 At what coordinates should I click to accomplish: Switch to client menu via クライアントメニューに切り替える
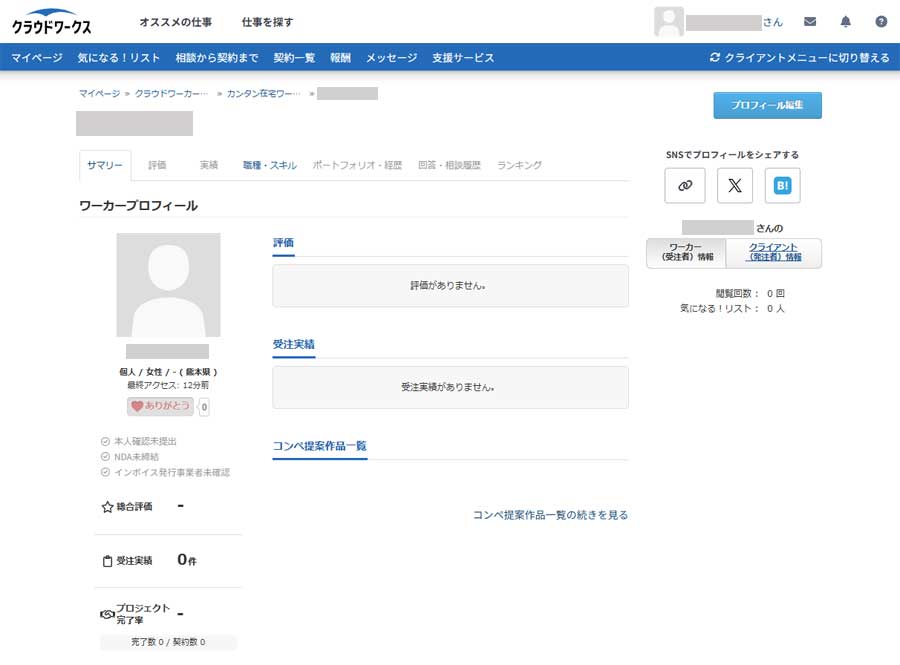[799, 58]
